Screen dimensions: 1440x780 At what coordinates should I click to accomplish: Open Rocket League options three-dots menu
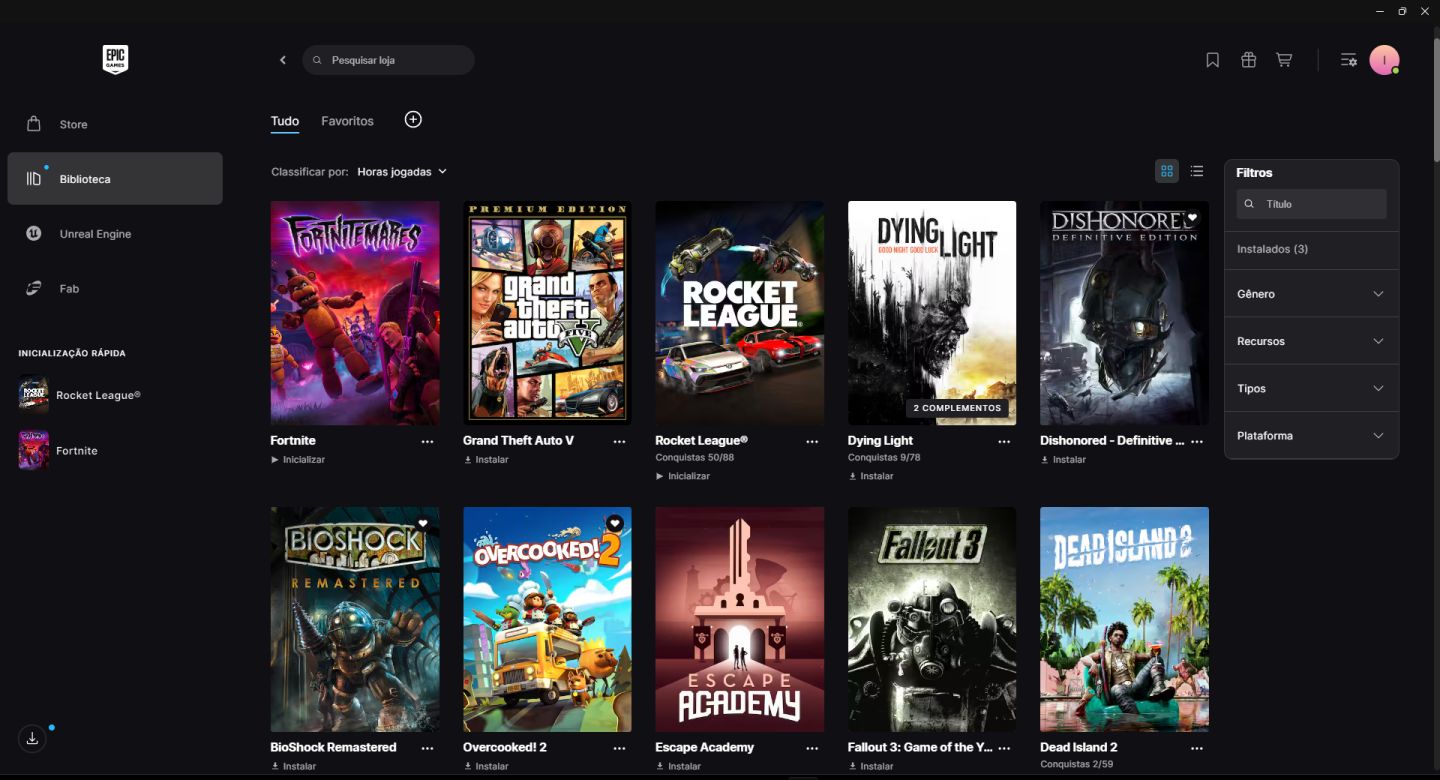(x=812, y=441)
